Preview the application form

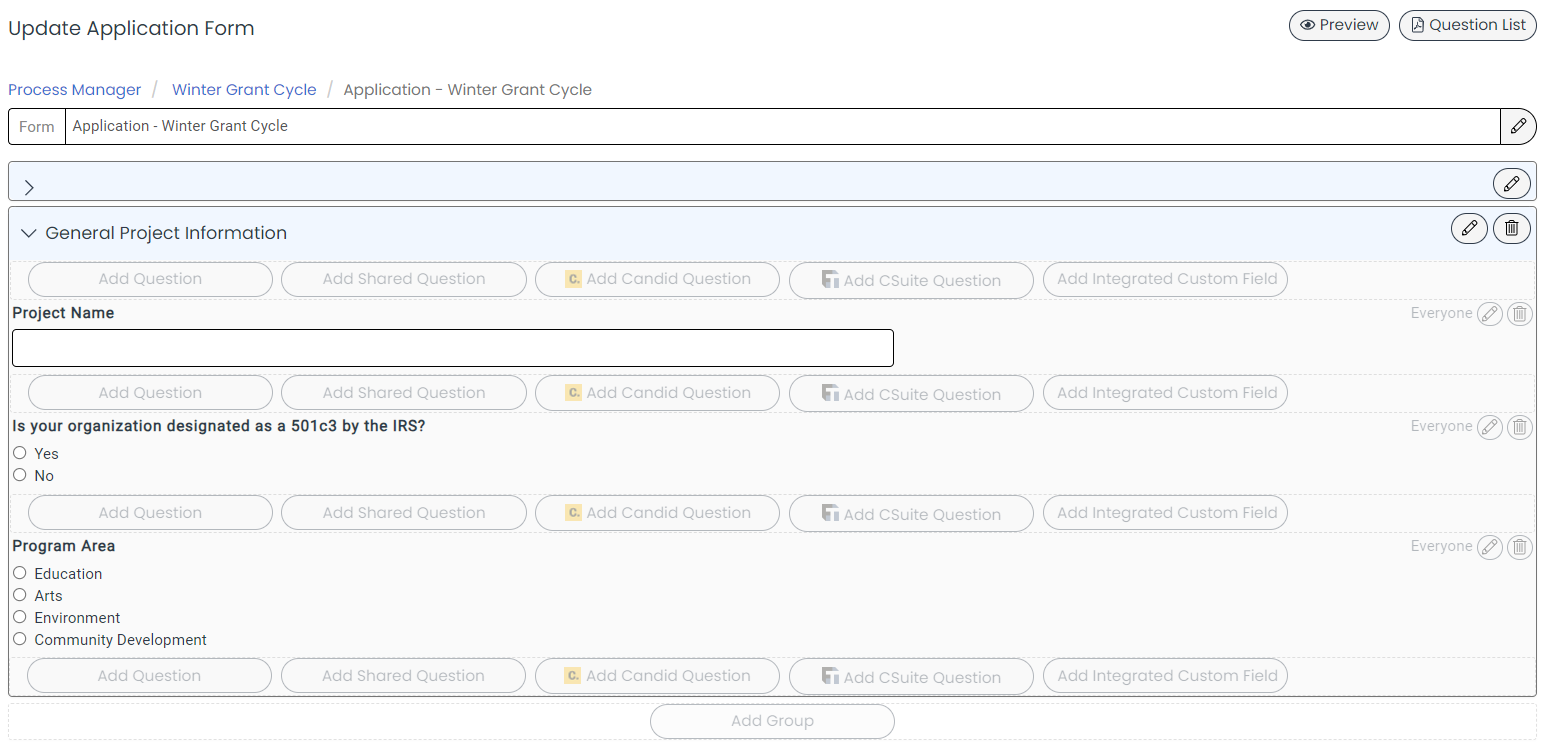click(x=1338, y=25)
